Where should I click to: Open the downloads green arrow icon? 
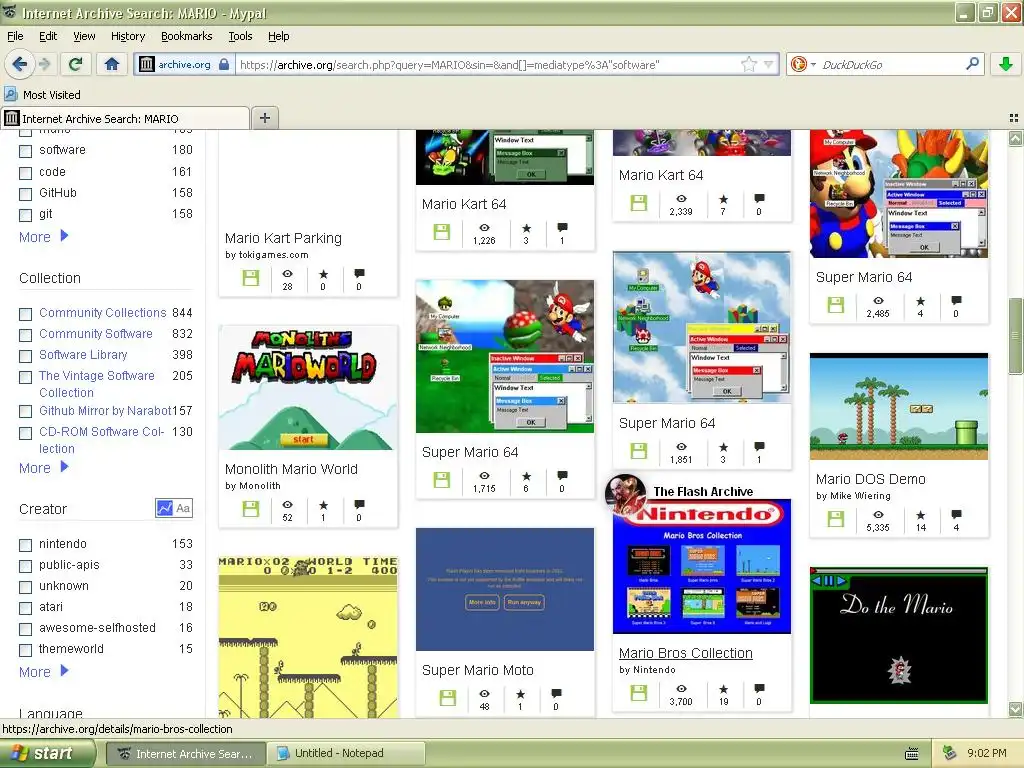pos(1006,64)
